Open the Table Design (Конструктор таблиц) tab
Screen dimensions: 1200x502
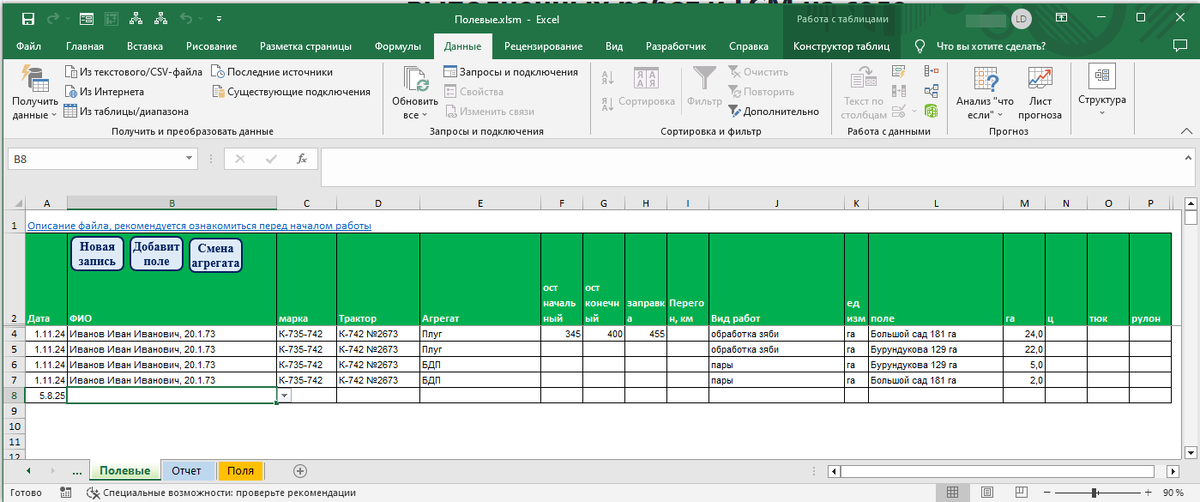coord(841,46)
